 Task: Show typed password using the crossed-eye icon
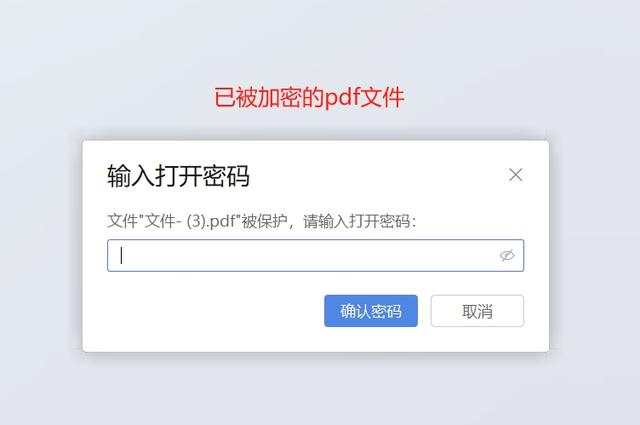pos(507,256)
